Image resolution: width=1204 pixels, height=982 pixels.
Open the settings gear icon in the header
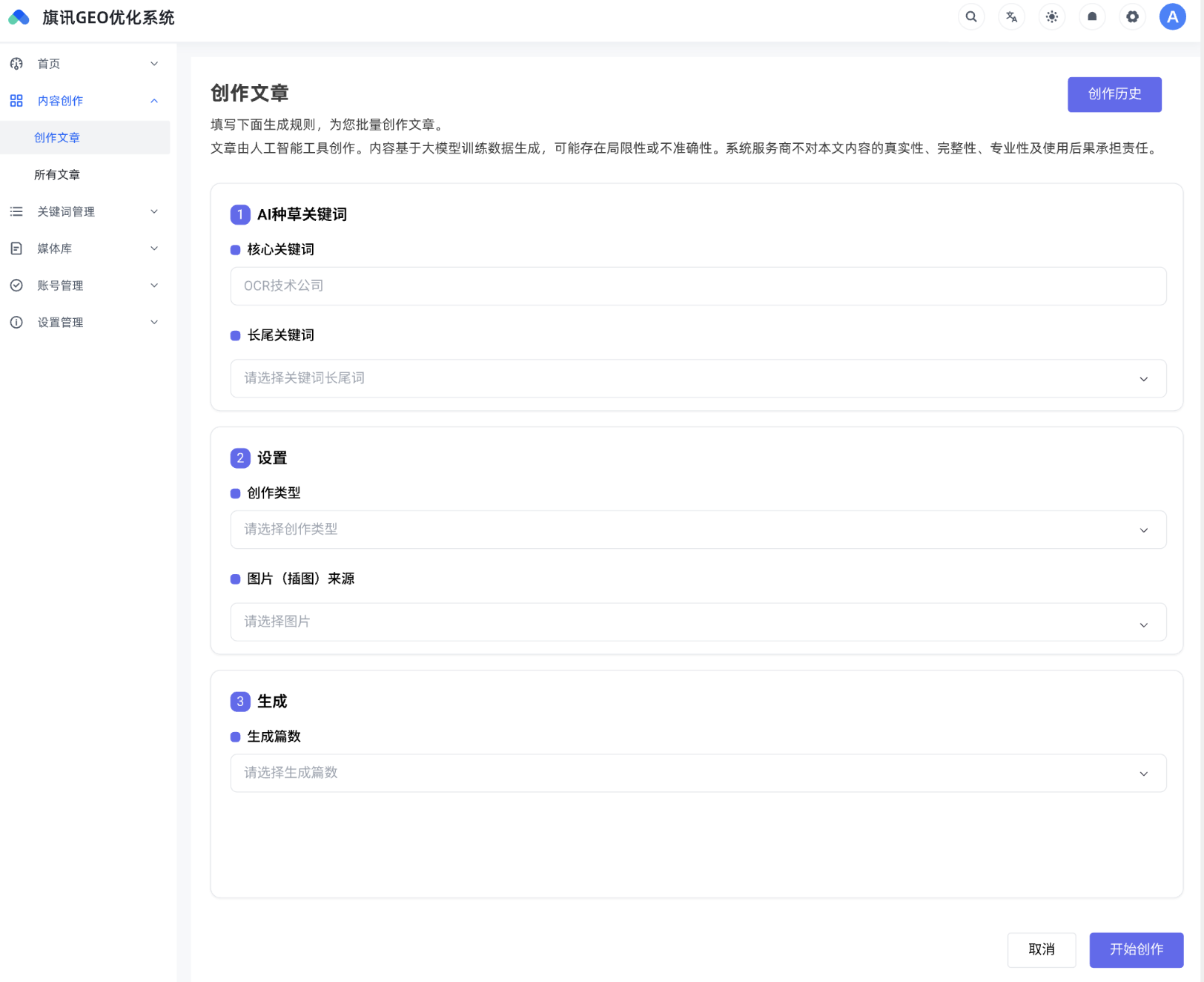coord(1132,17)
